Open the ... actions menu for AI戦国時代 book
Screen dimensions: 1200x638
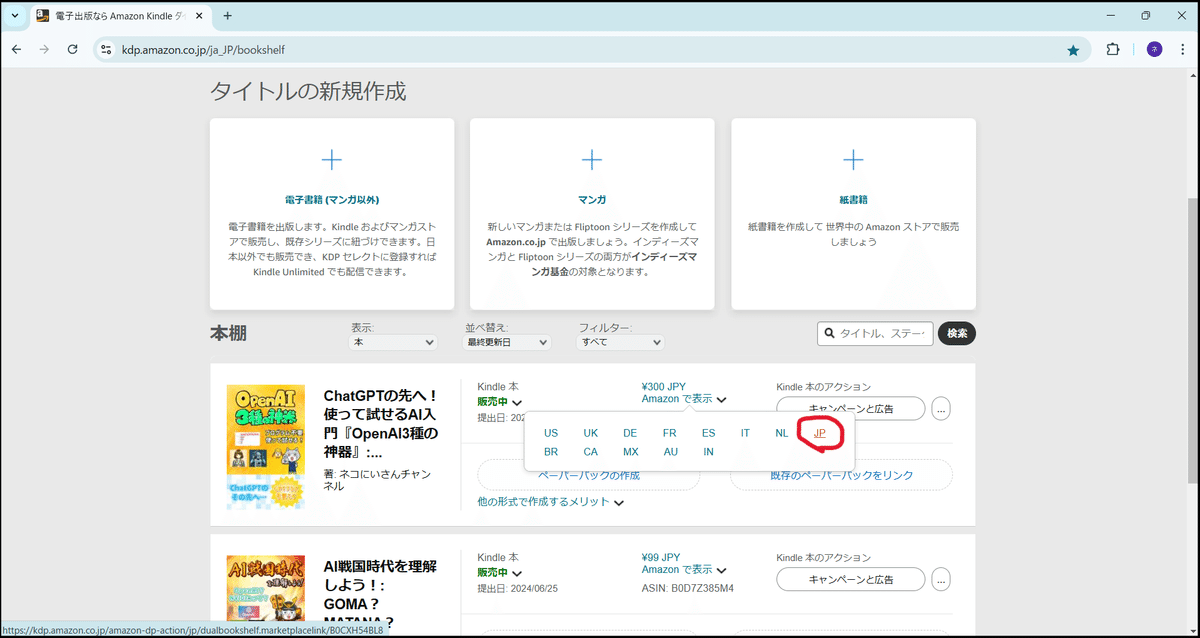(941, 579)
